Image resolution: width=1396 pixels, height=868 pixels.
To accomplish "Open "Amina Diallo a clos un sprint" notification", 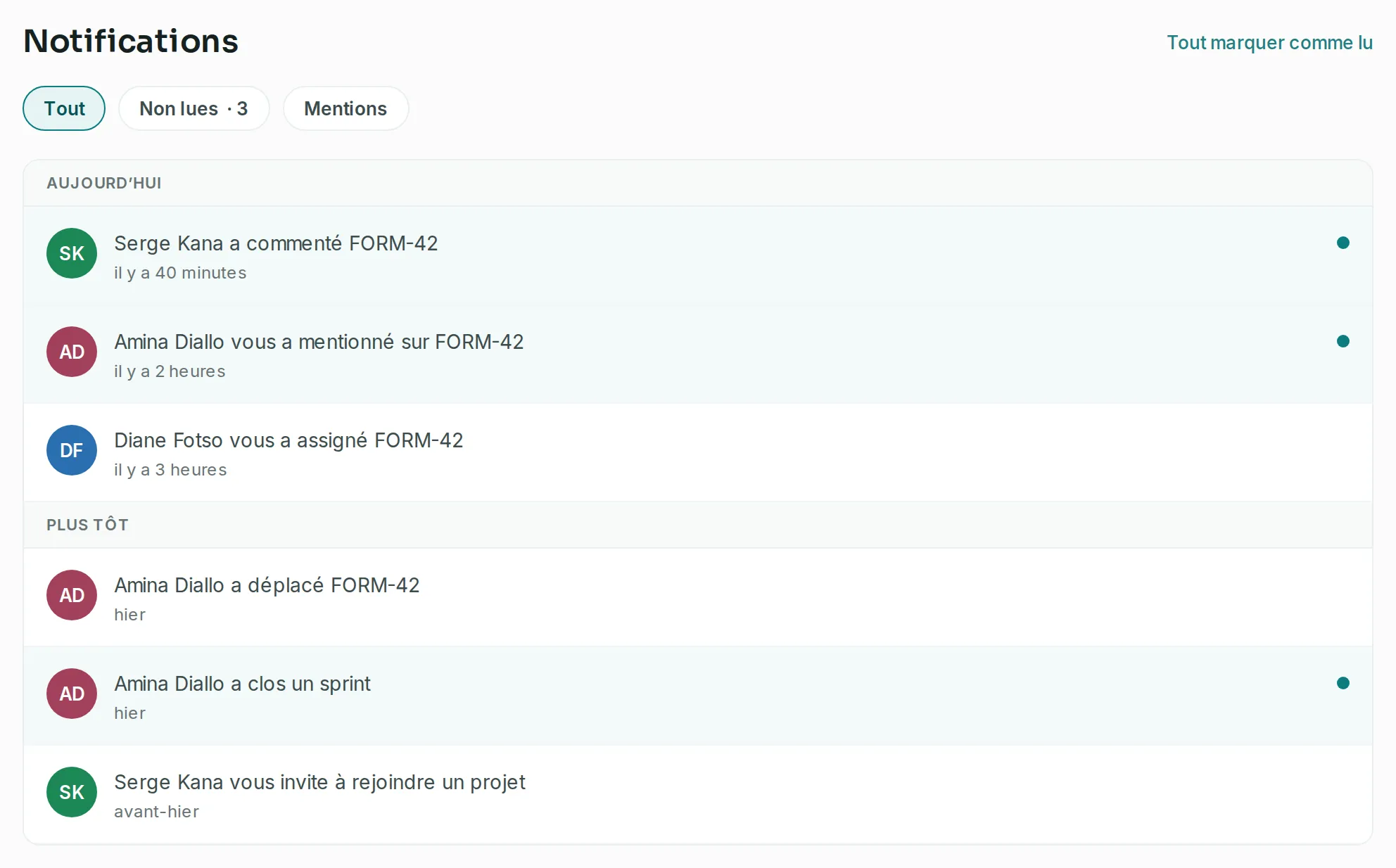I will (x=698, y=696).
